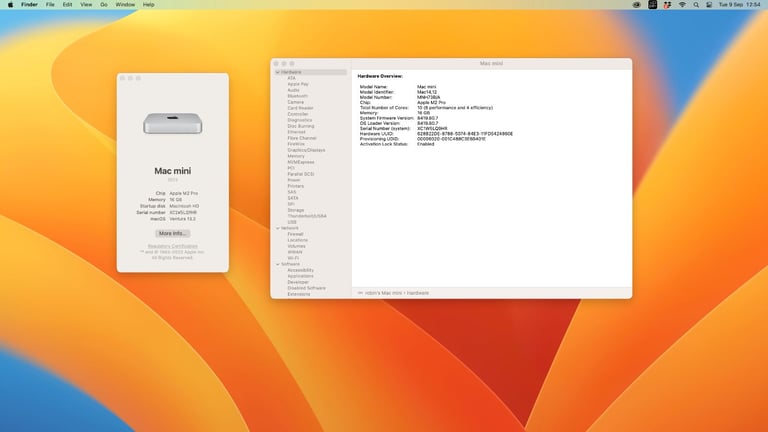Select Storage in the sidebar
Viewport: 768px width, 432px height.
tap(296, 210)
